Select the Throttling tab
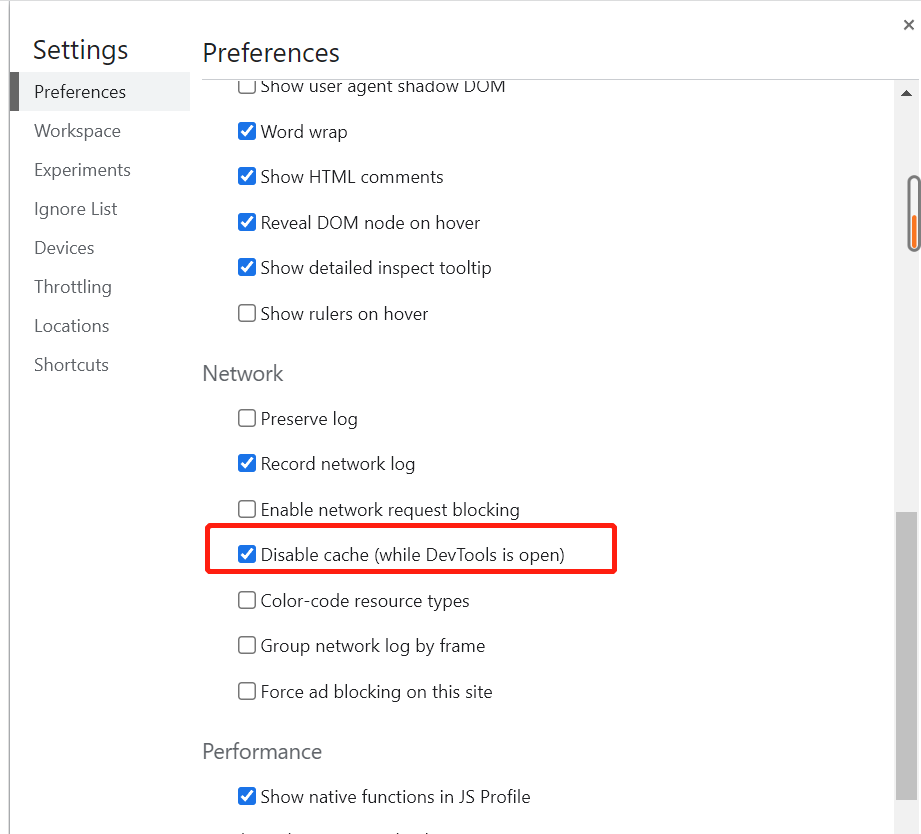 (73, 287)
